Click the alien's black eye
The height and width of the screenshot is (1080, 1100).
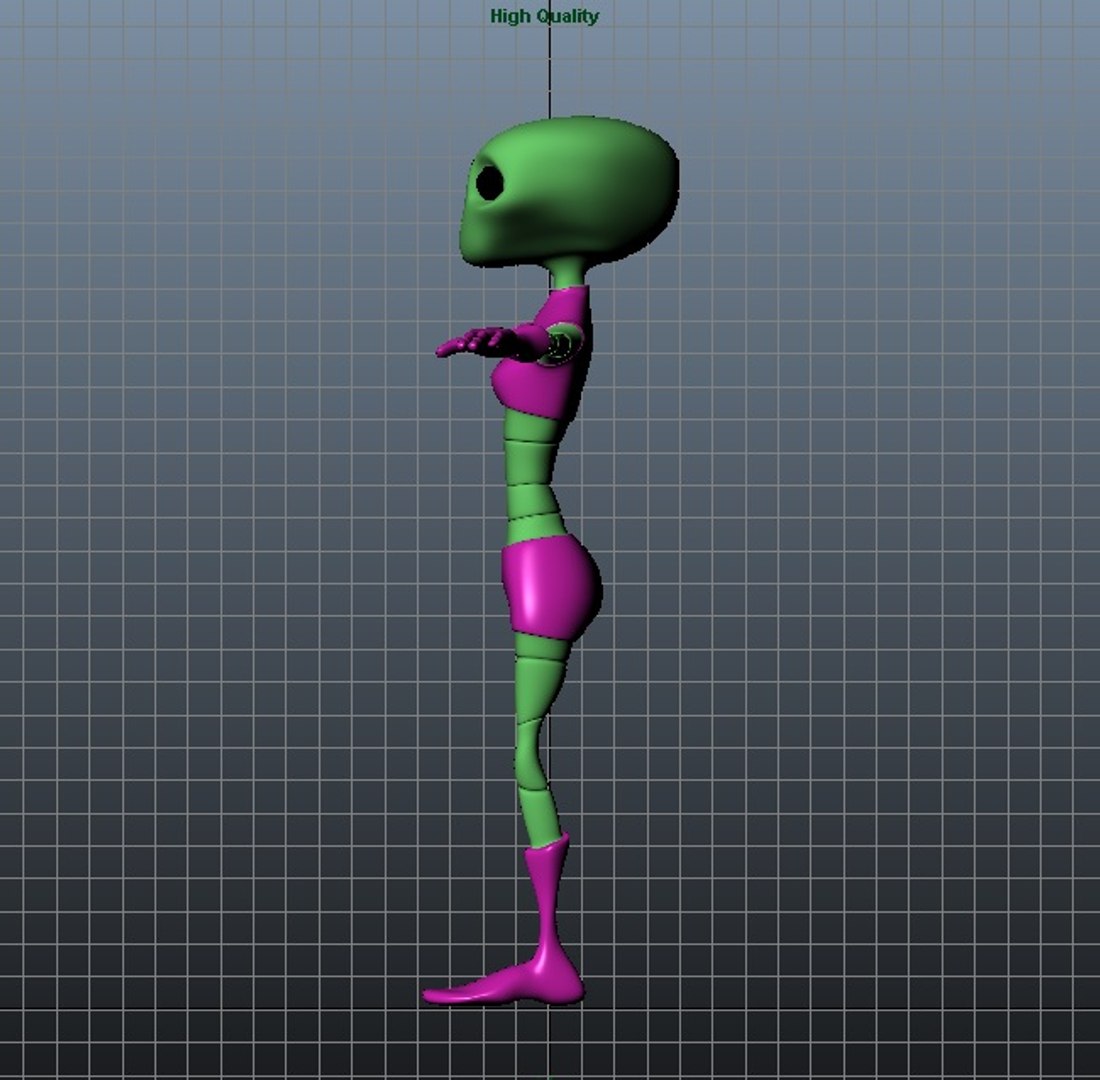pyautogui.click(x=489, y=183)
